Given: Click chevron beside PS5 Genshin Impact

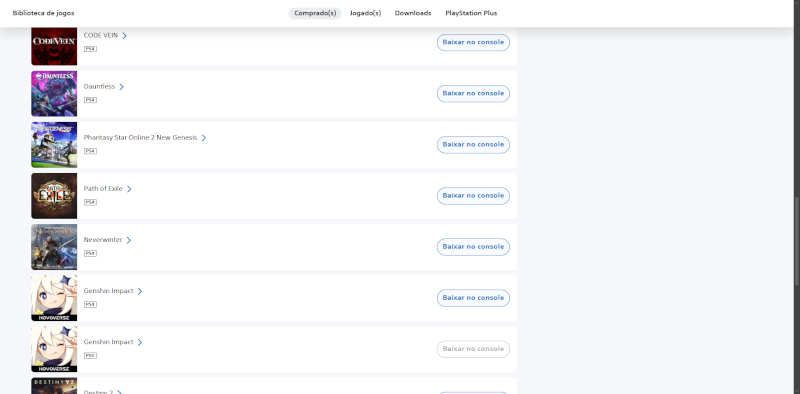Looking at the screenshot, I should click(x=140, y=342).
